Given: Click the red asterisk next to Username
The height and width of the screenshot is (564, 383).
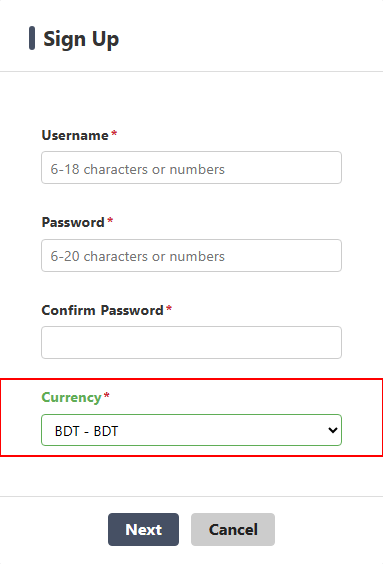Looking at the screenshot, I should [114, 134].
